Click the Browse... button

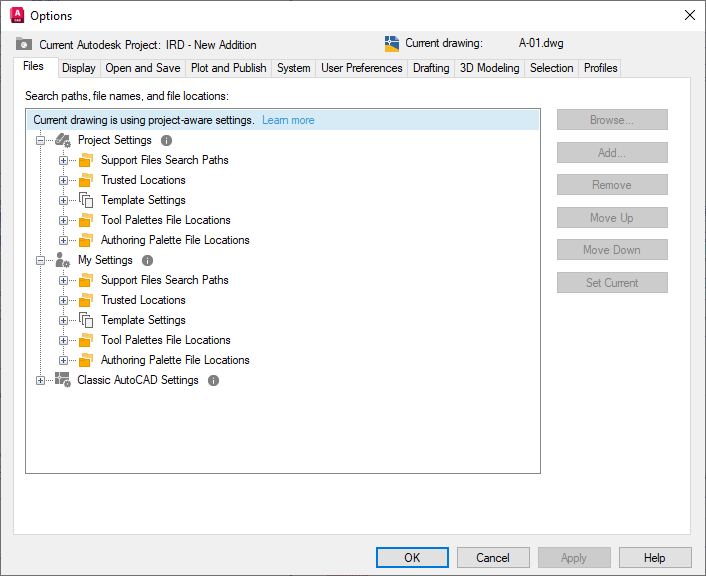pyautogui.click(x=612, y=120)
